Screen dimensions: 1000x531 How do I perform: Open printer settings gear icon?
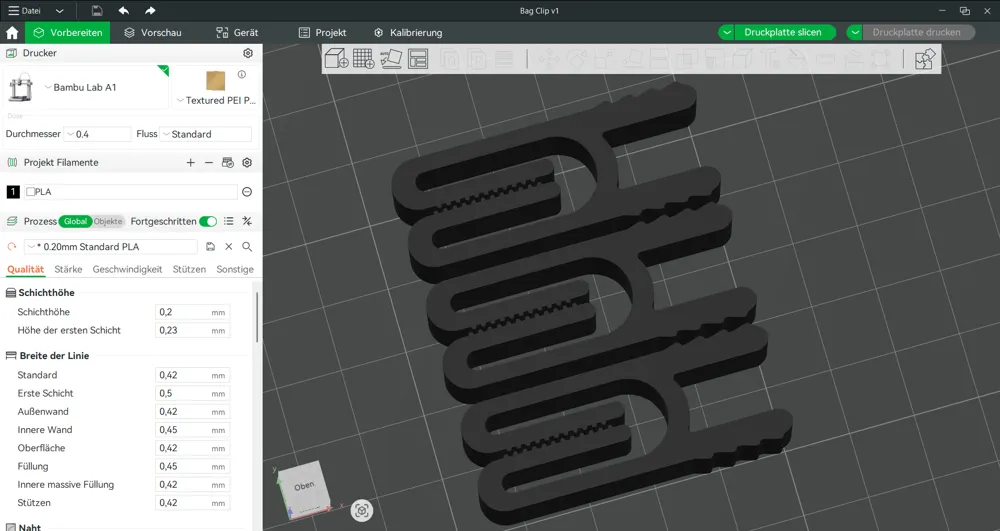pyautogui.click(x=248, y=53)
